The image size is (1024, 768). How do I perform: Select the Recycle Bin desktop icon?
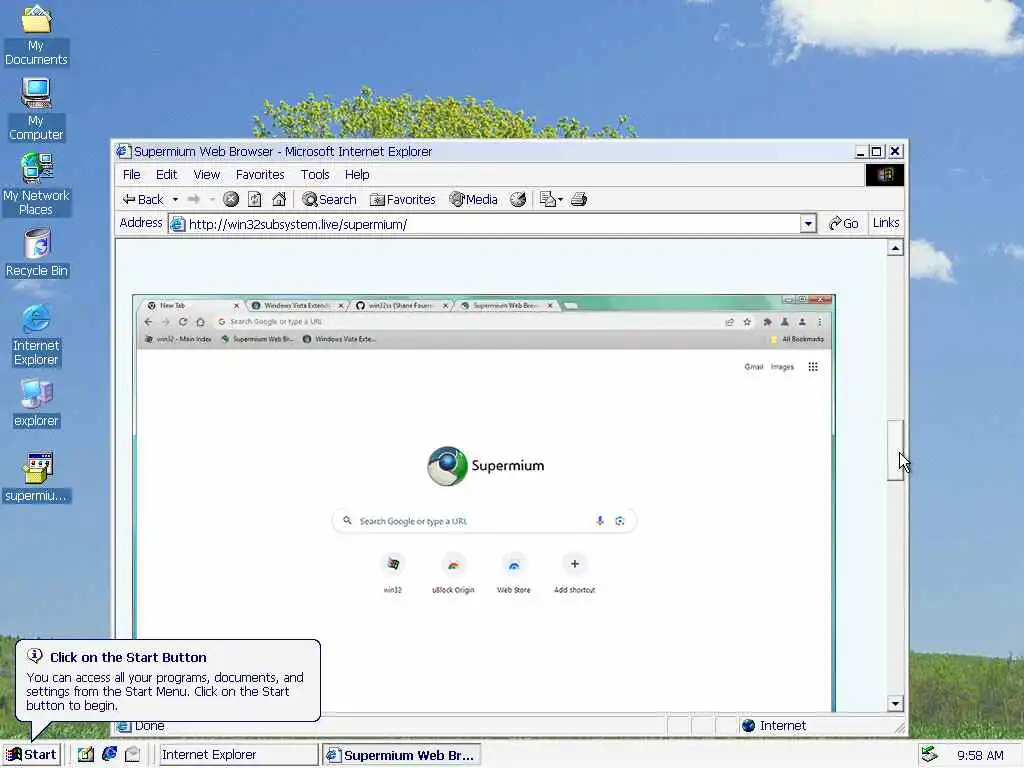37,253
